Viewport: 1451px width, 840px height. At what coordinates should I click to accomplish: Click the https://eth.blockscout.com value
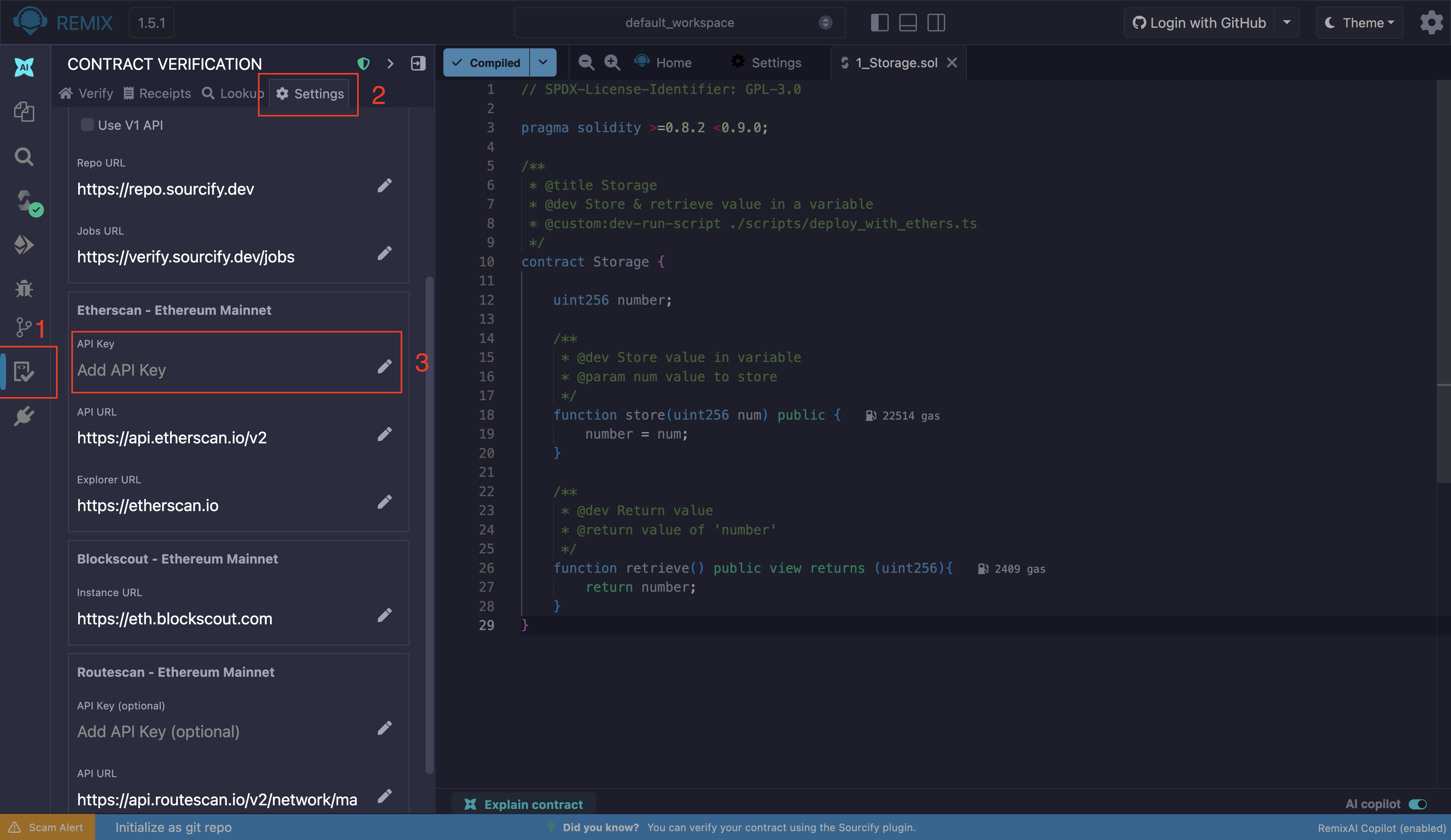[x=175, y=619]
